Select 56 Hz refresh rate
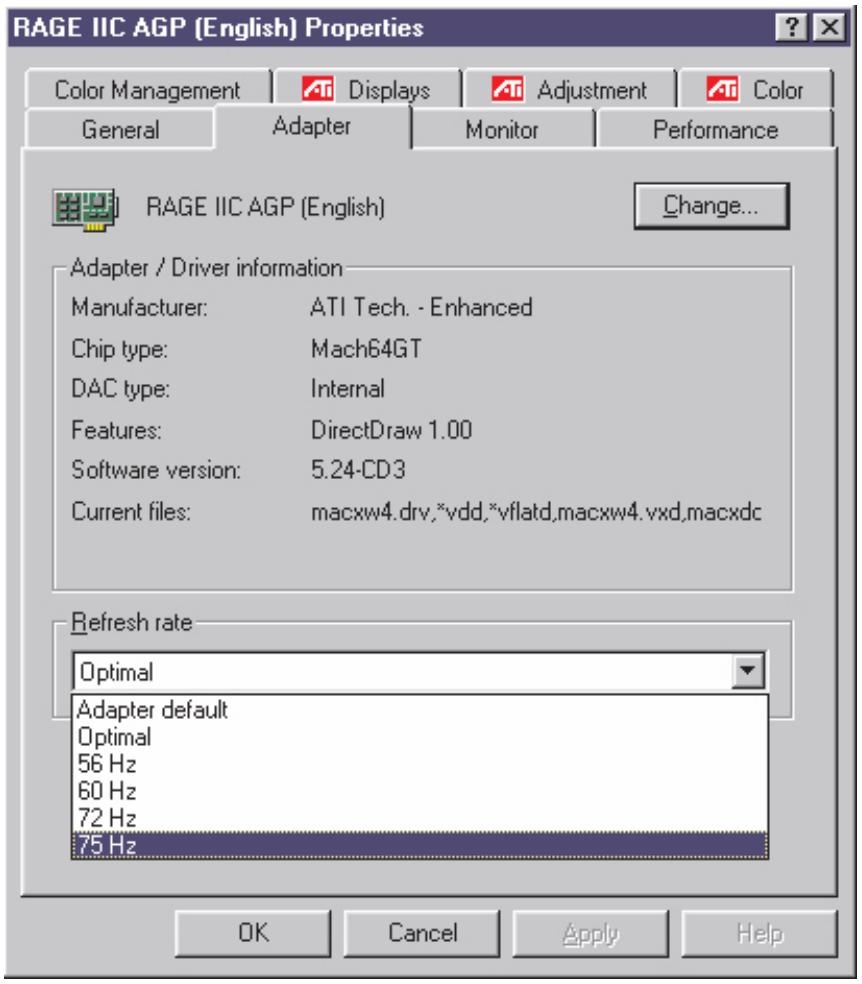Viewport: 862px width, 984px height. tap(420, 764)
